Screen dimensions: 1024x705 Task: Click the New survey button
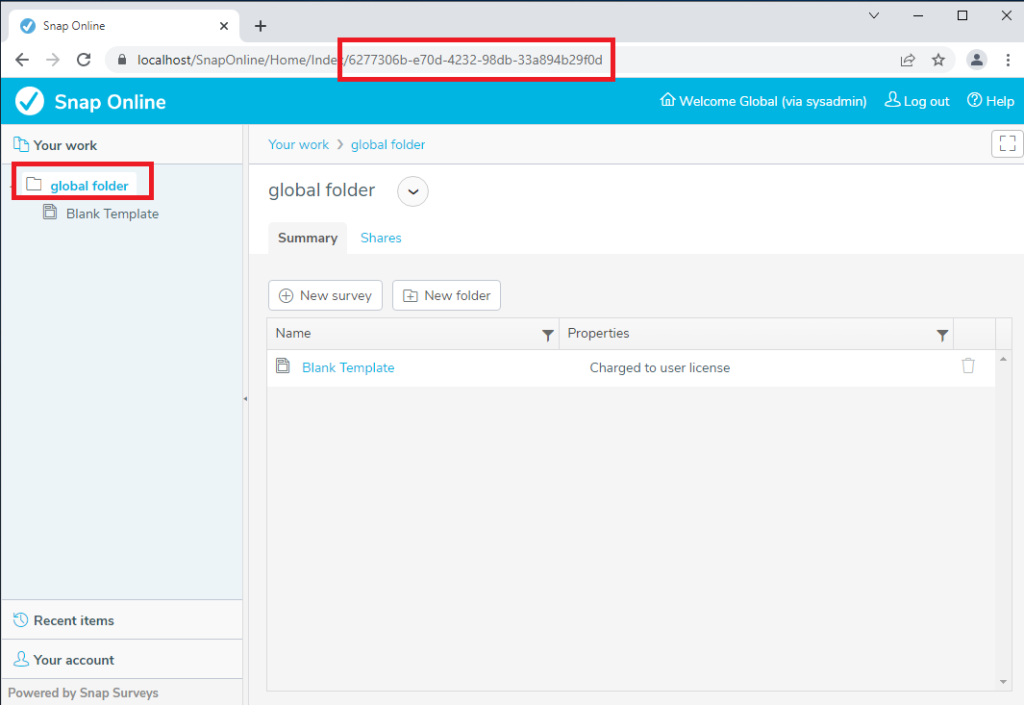pyautogui.click(x=325, y=295)
